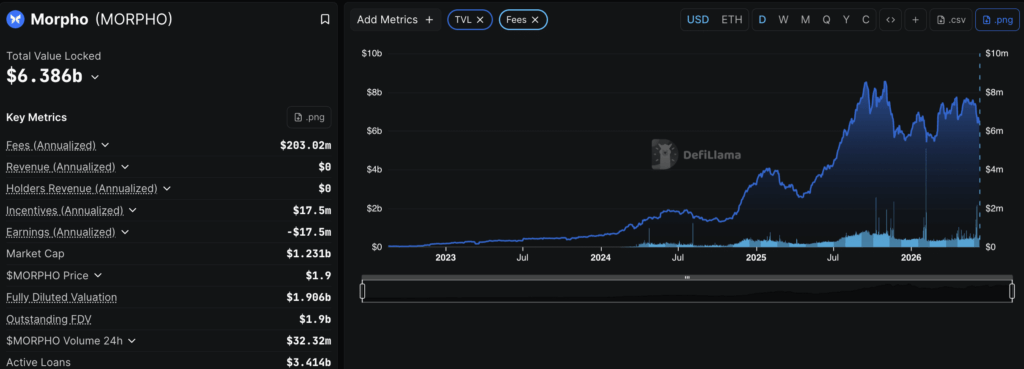Open Add Metrics menu
Viewport: 1024px width, 369px height.
395,20
